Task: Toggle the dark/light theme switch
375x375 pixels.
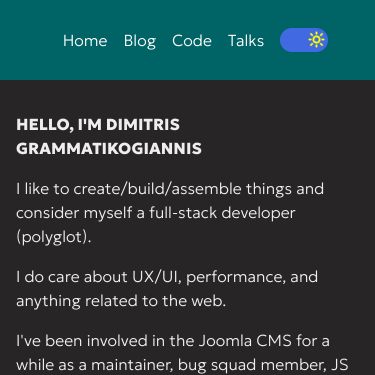Action: [x=304, y=40]
